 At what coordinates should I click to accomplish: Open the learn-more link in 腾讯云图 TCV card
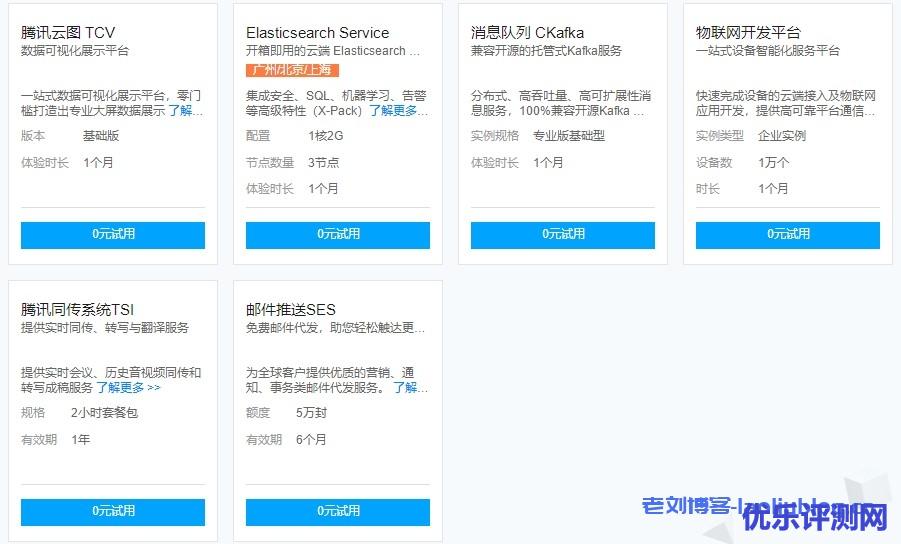point(186,111)
